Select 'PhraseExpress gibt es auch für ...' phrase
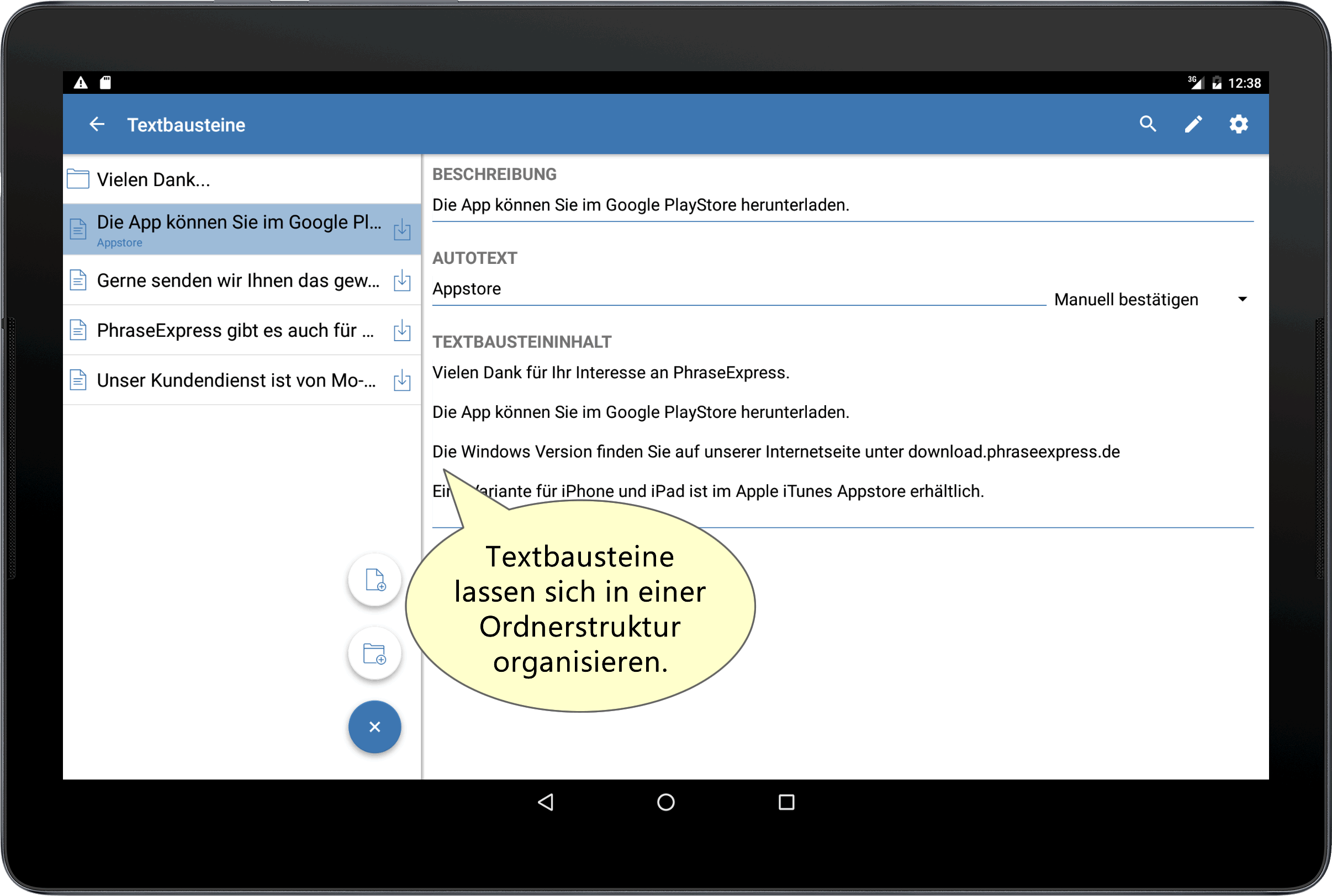 point(242,330)
